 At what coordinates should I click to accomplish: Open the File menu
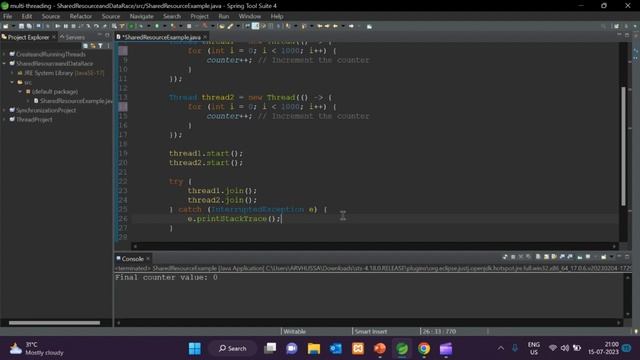pos(7,16)
